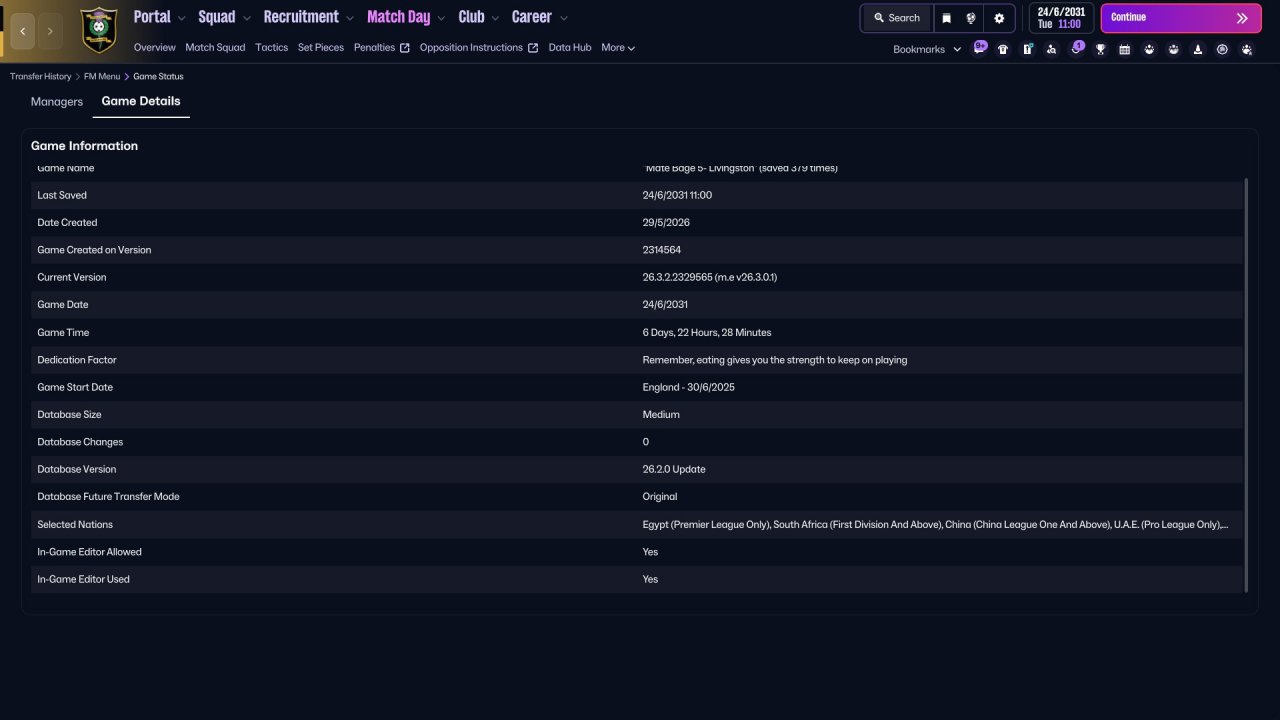Open the world globe icon
This screenshot has height=720, width=1280.
coord(971,18)
